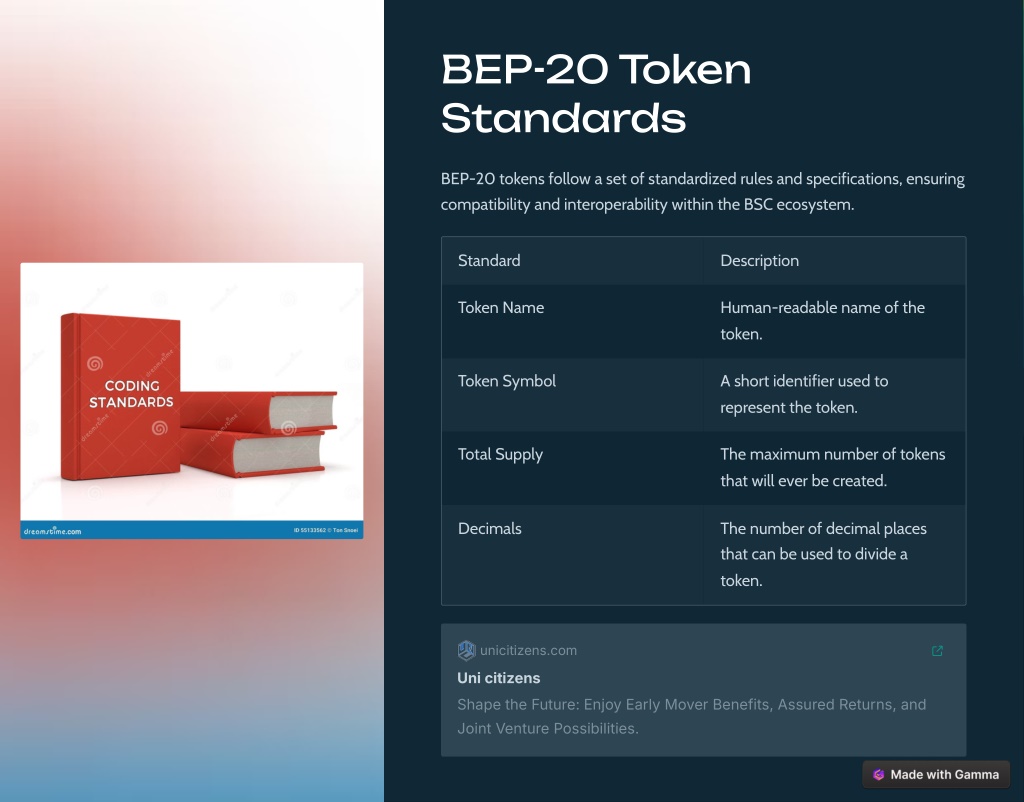Open the external link arrow icon

(x=937, y=650)
